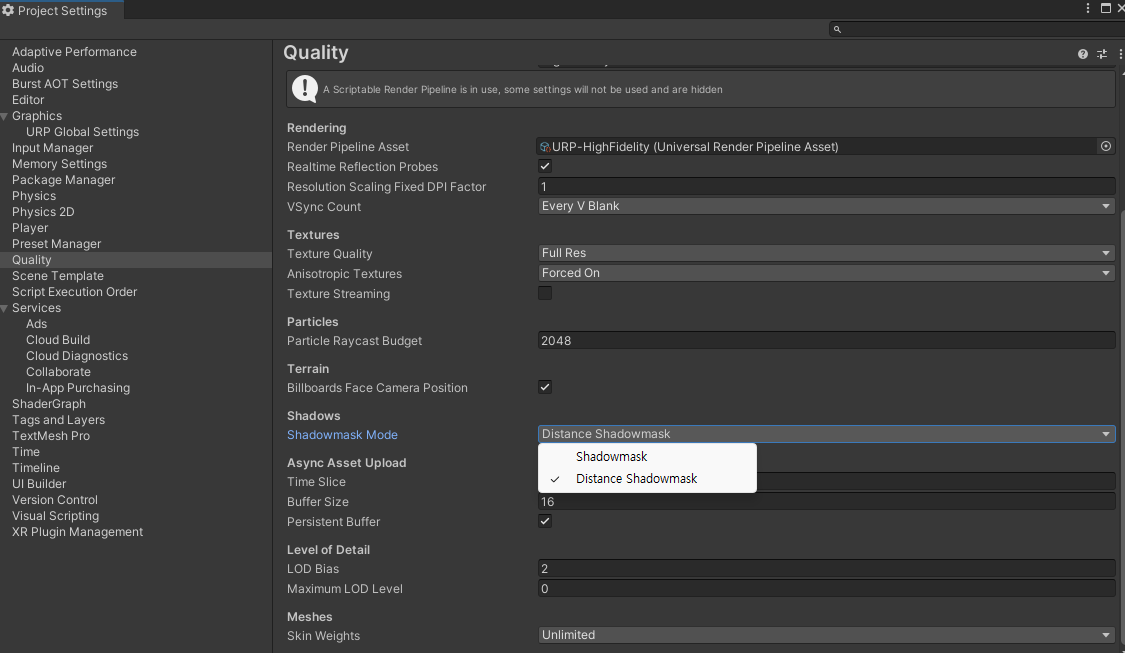Viewport: 1125px width, 653px height.
Task: Open ShaderGraph settings
Action: pyautogui.click(x=49, y=404)
